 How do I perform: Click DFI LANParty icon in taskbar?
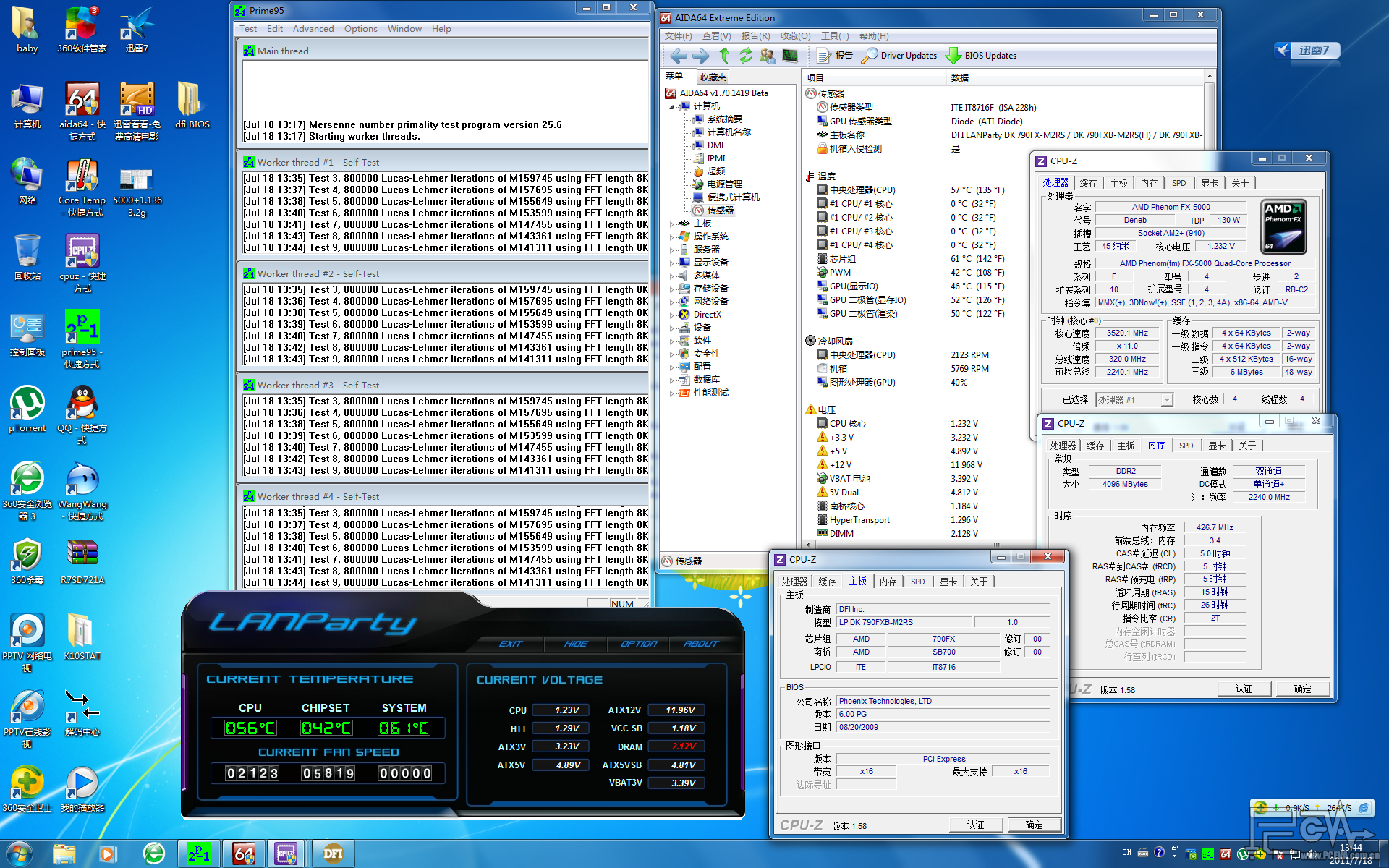point(333,854)
